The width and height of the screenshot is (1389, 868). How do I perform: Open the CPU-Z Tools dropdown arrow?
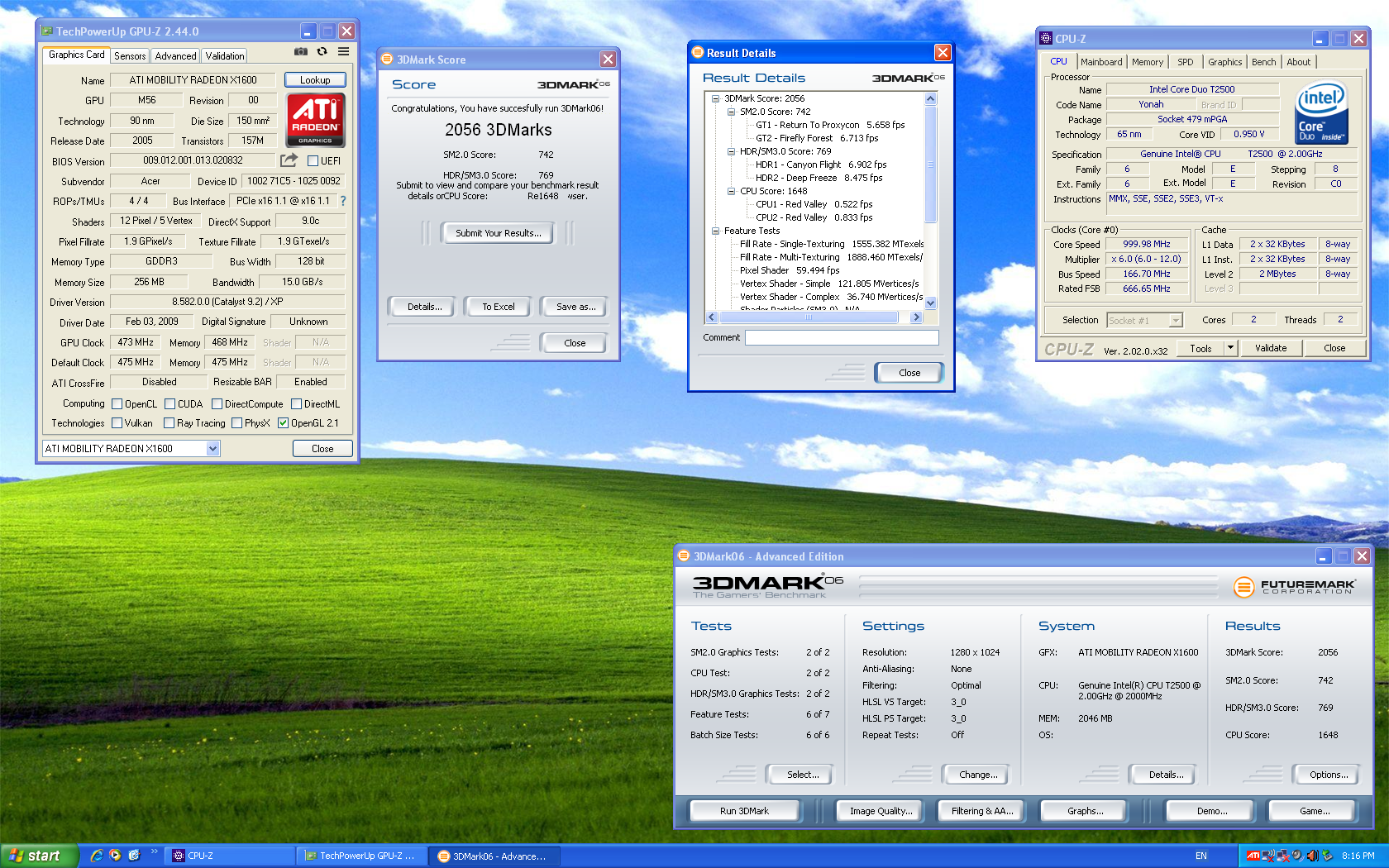(1230, 348)
